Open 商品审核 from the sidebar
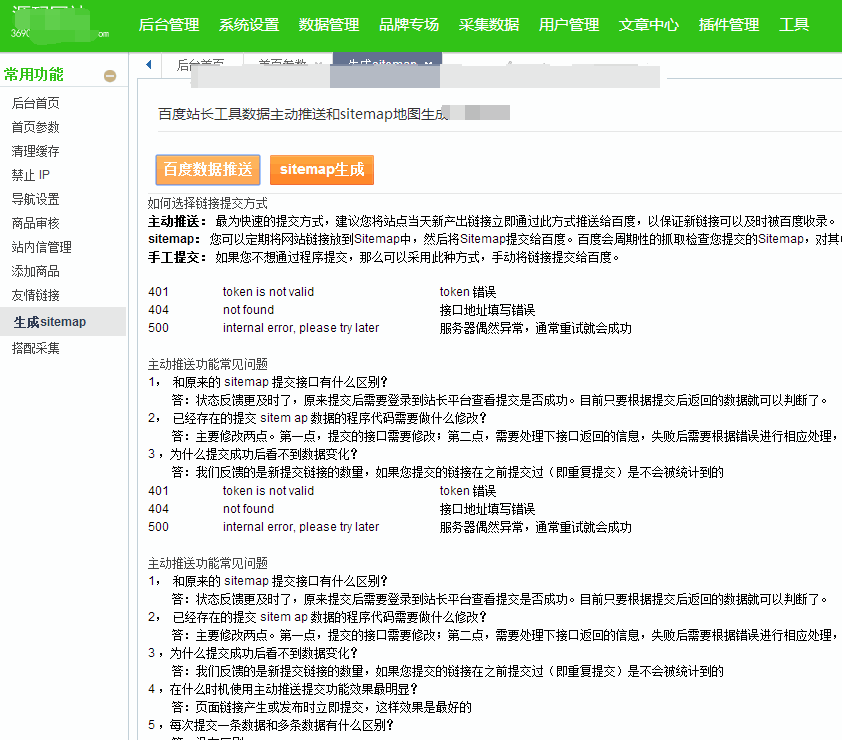The height and width of the screenshot is (740, 842). (42, 223)
